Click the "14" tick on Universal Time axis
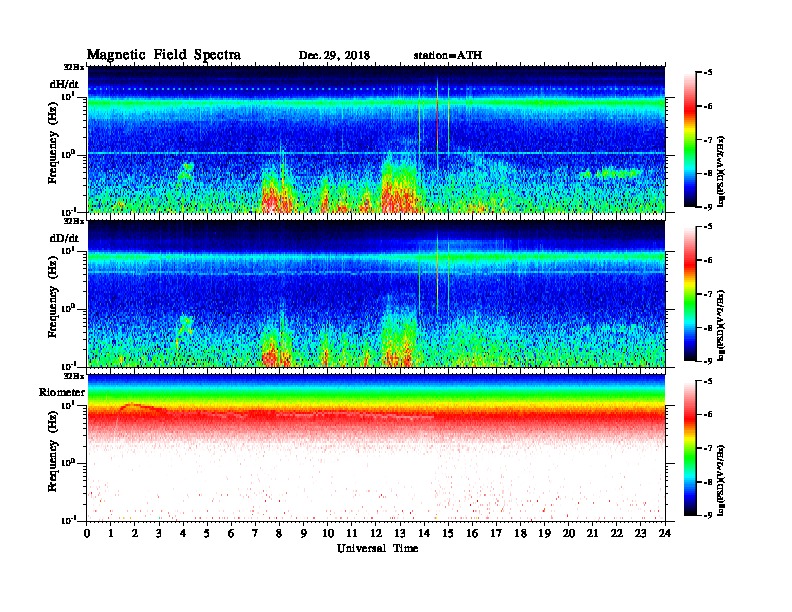The image size is (792, 612). pyautogui.click(x=424, y=534)
